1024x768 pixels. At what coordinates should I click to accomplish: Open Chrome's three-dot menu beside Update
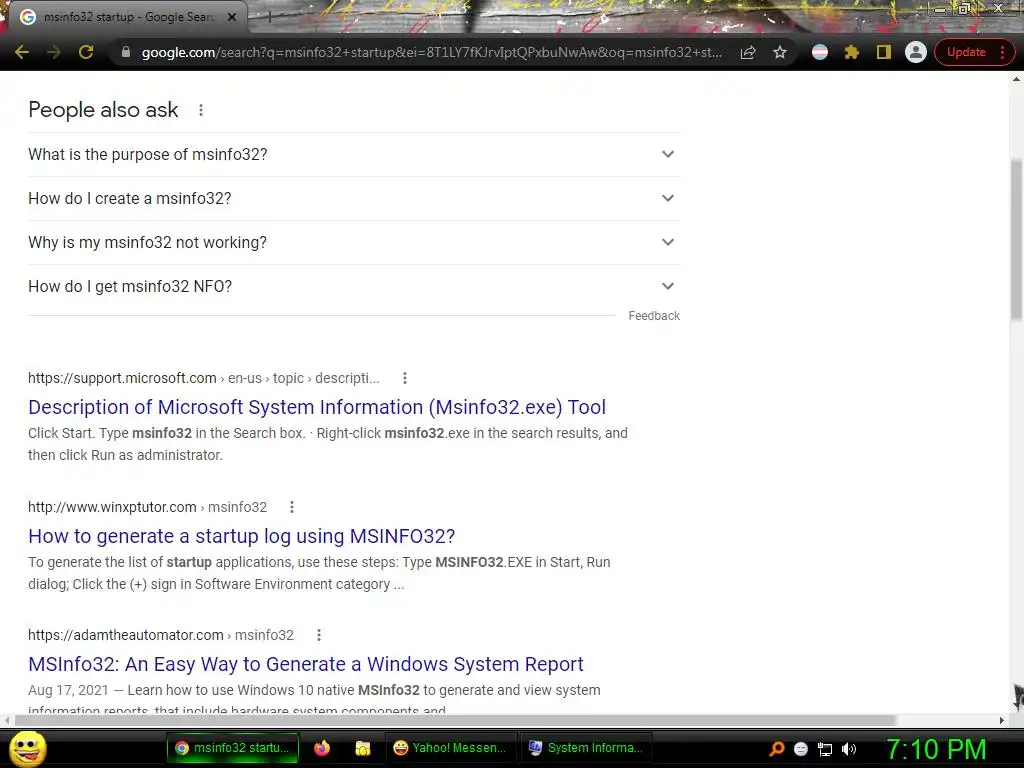1002,52
